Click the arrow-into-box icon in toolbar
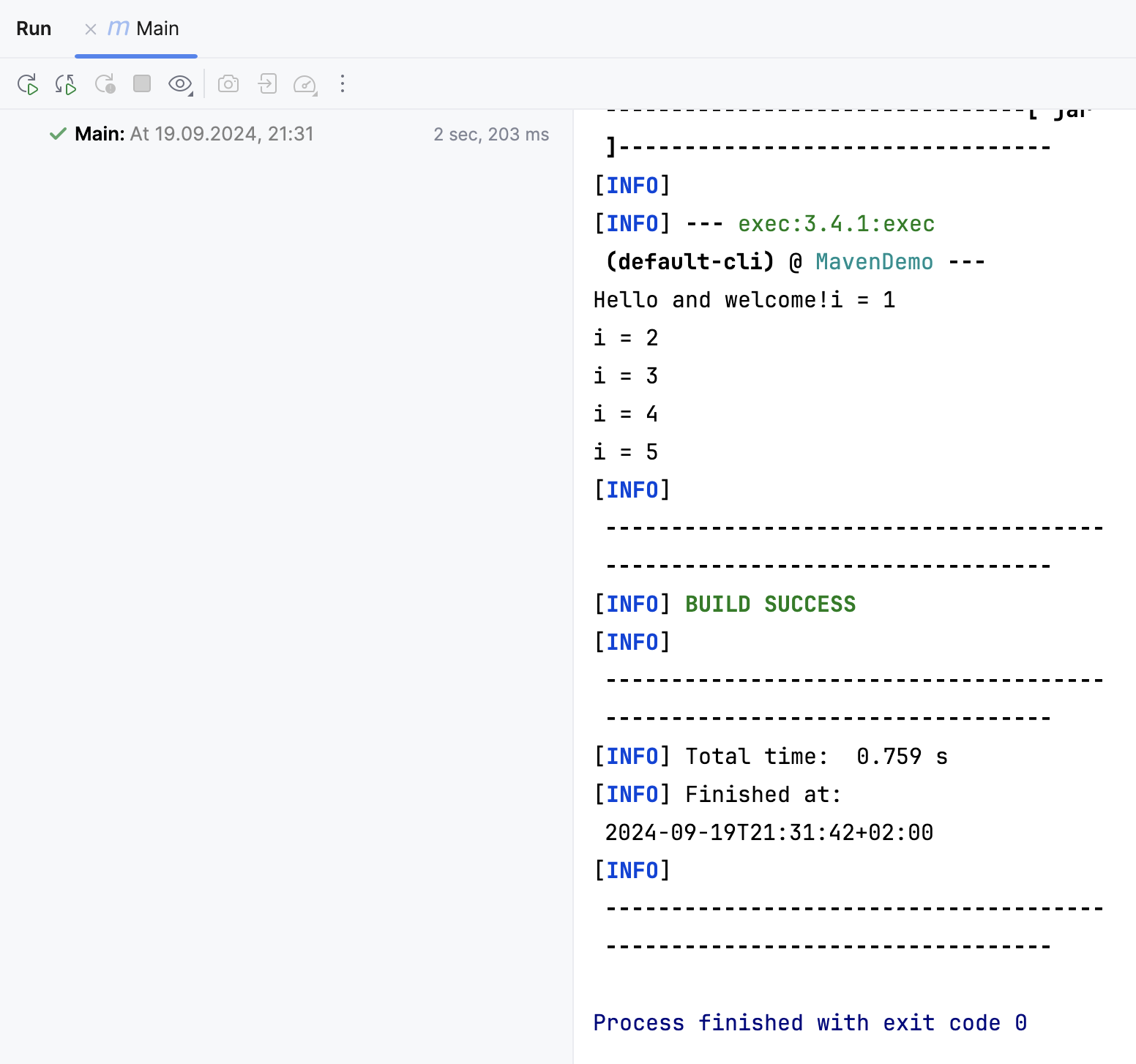The image size is (1136, 1064). 267,84
